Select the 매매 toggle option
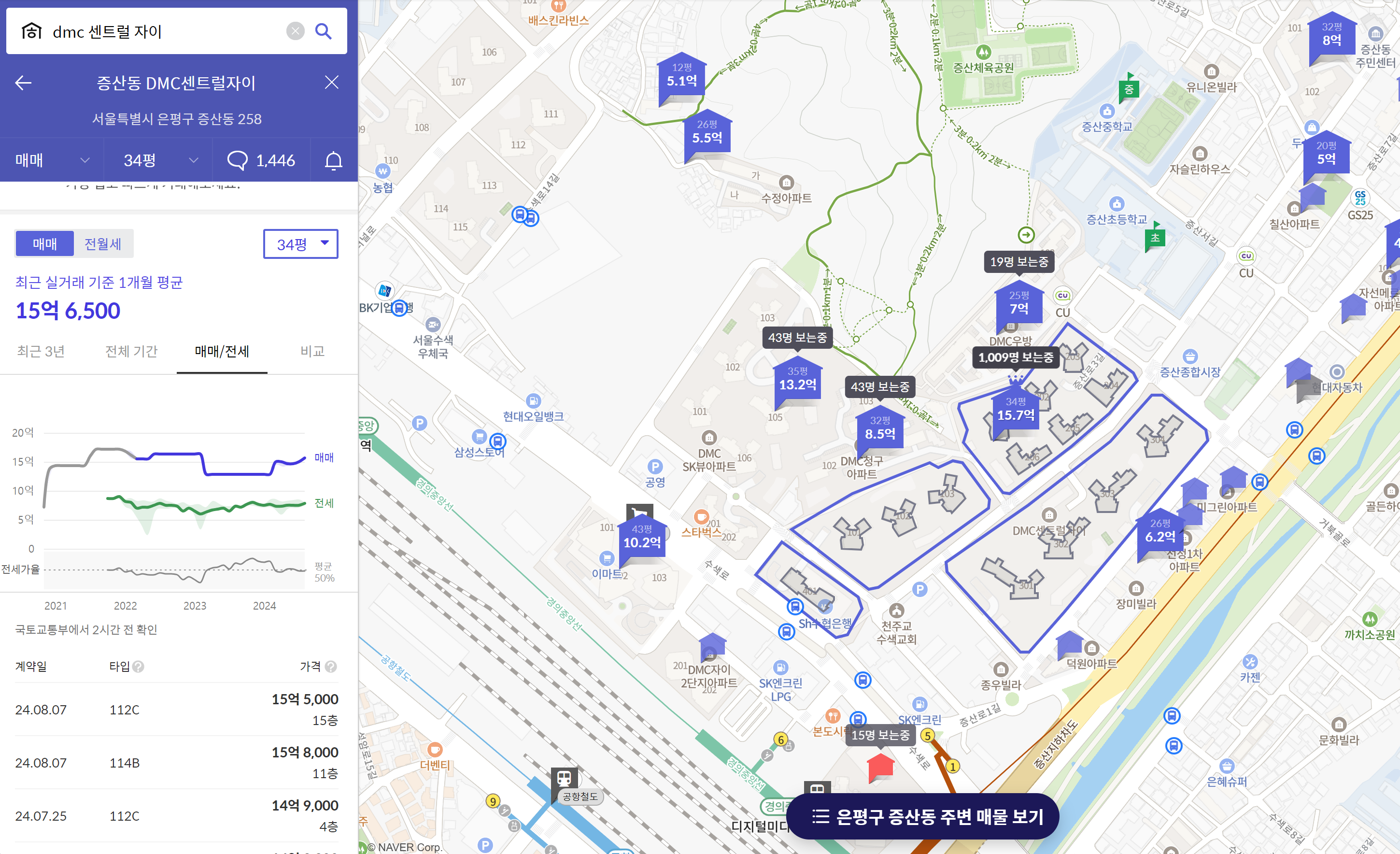1400x854 pixels. (45, 244)
